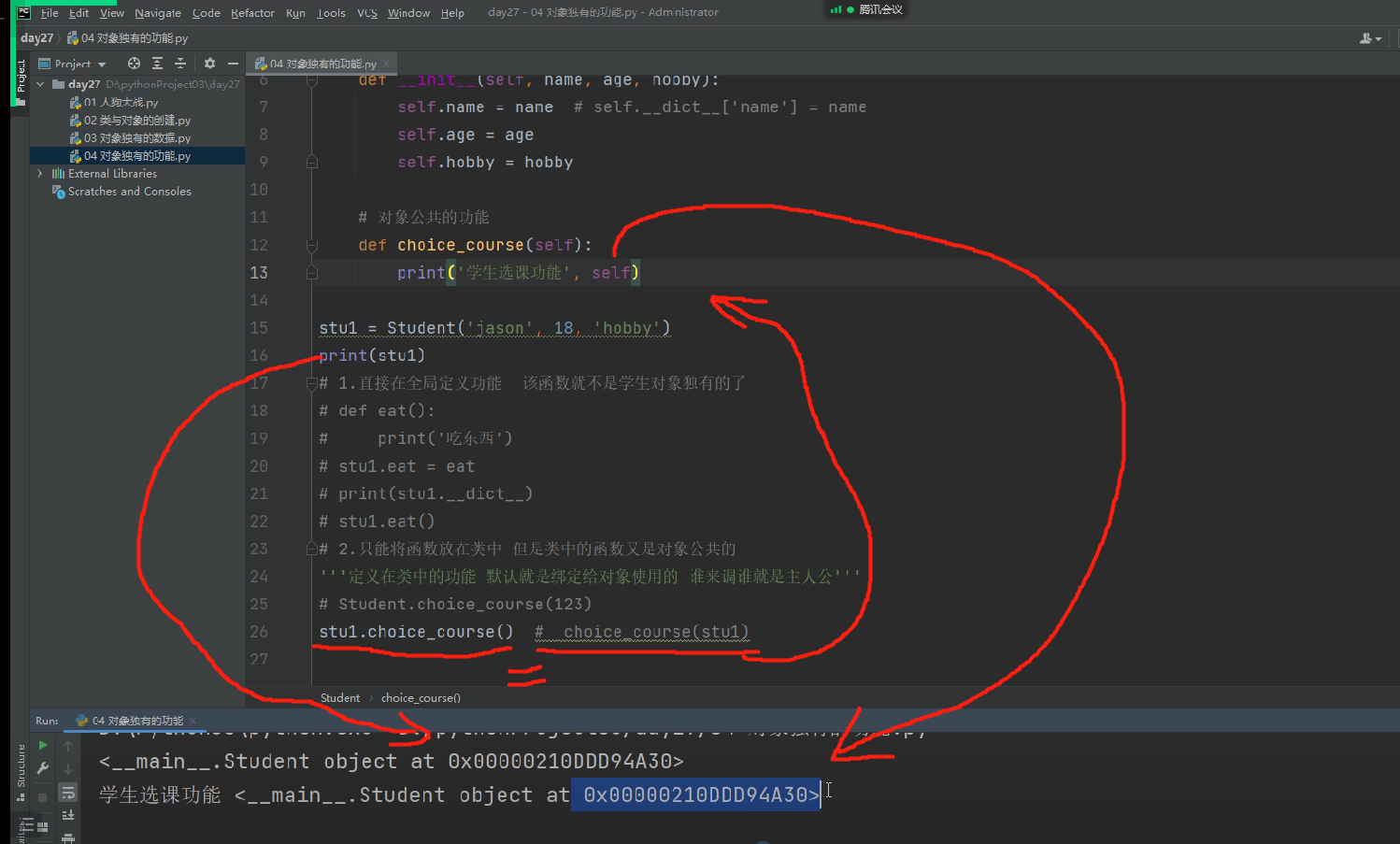Expand External Libraries node
The image size is (1400, 844).
click(x=40, y=174)
